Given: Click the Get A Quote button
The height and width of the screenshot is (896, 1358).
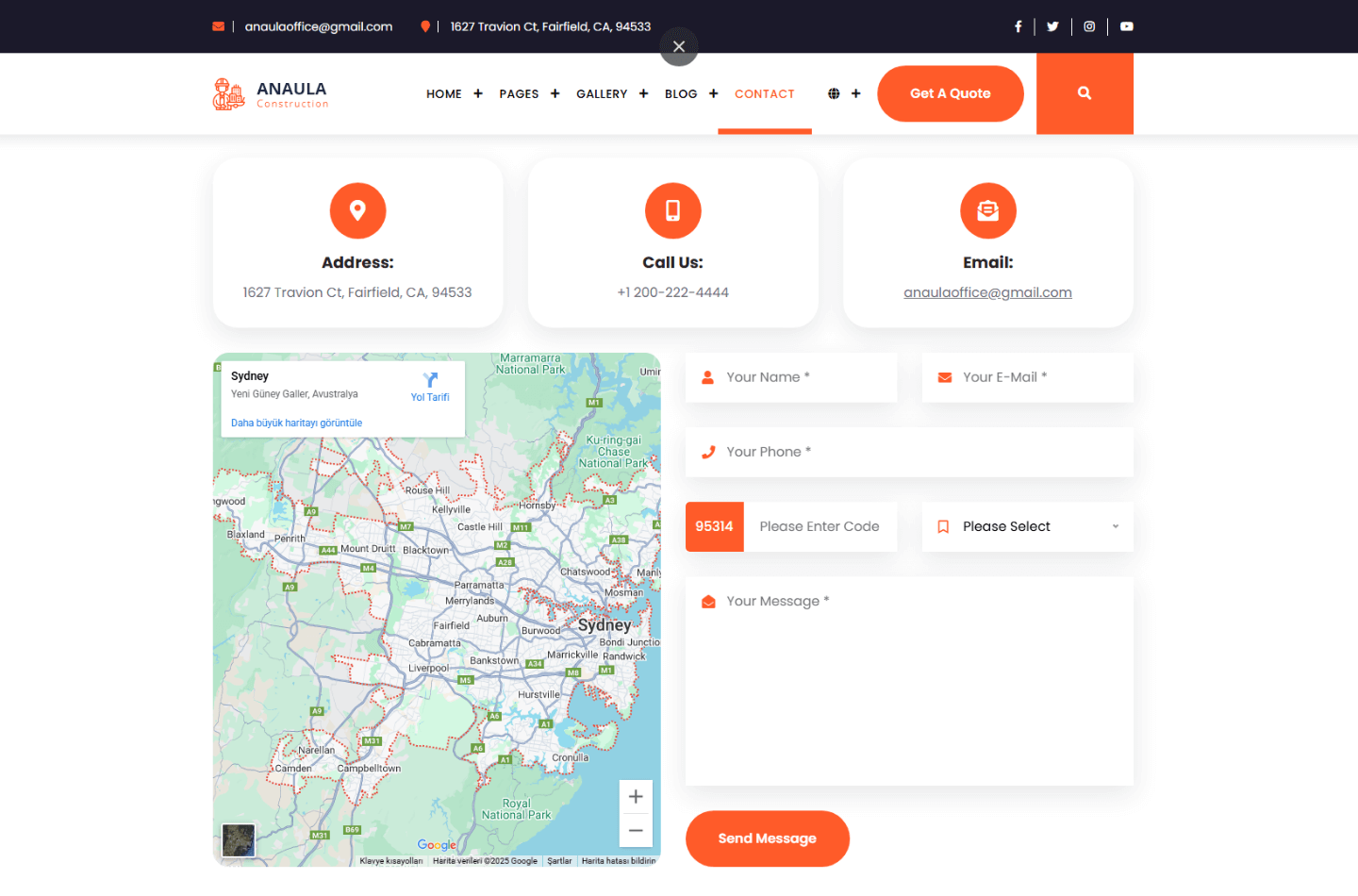Looking at the screenshot, I should [x=950, y=93].
